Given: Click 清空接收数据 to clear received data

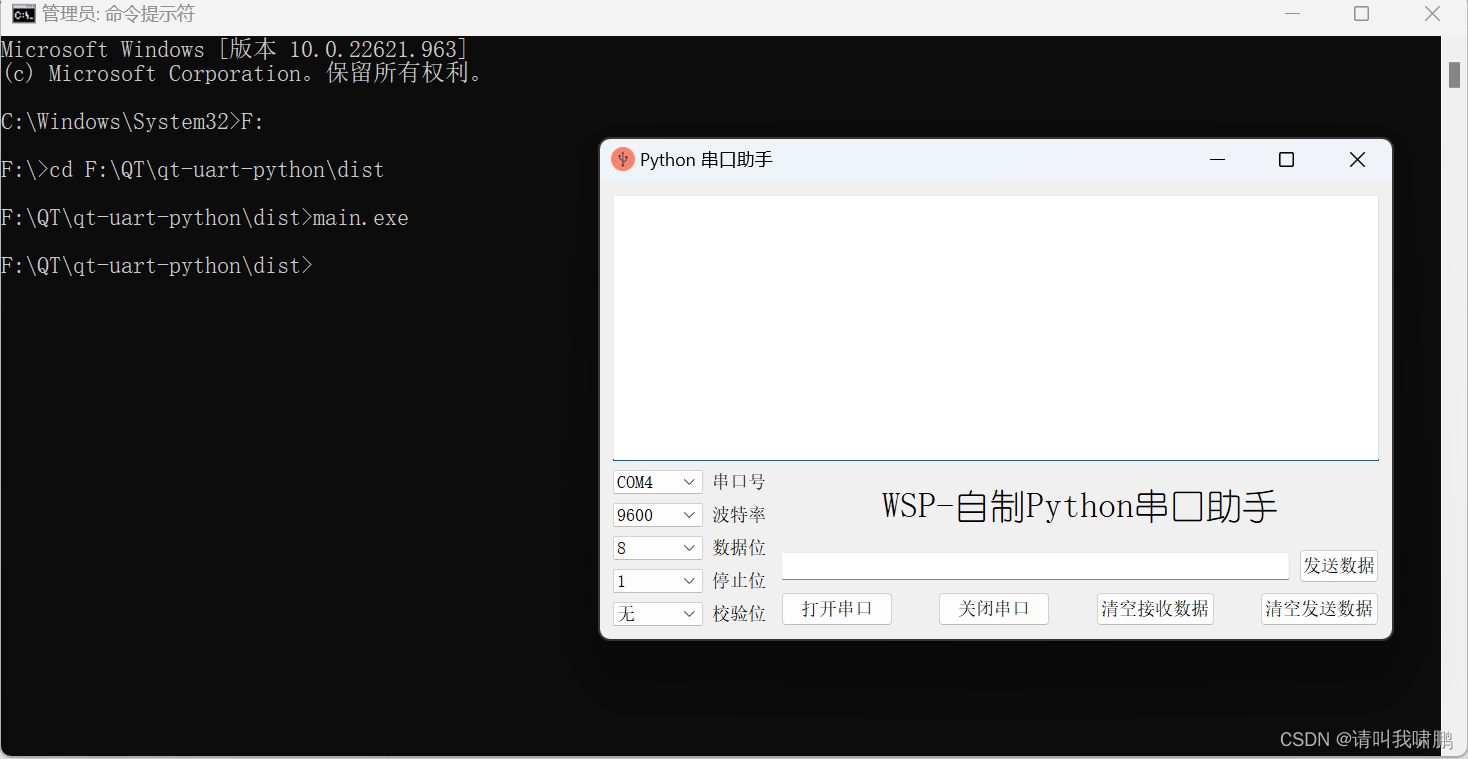Looking at the screenshot, I should 1155,608.
